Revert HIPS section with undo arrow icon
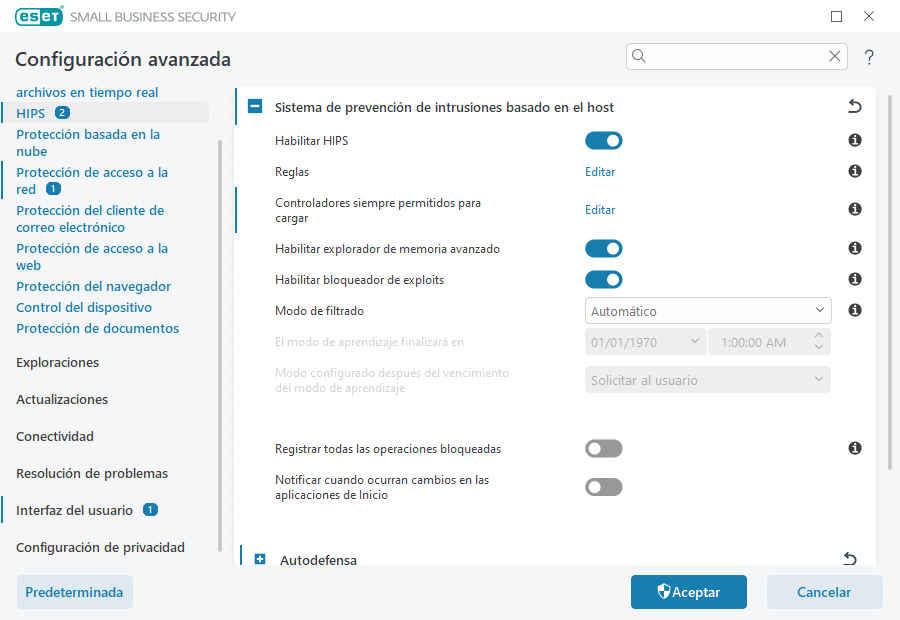Screen dimensions: 900x620 click(x=854, y=106)
